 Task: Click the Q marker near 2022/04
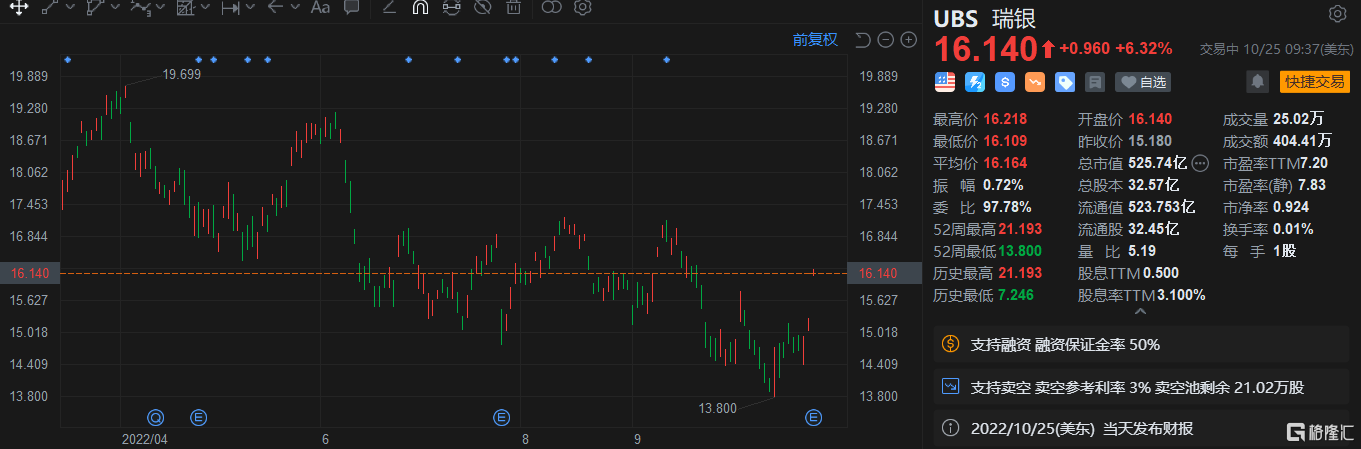[155, 416]
